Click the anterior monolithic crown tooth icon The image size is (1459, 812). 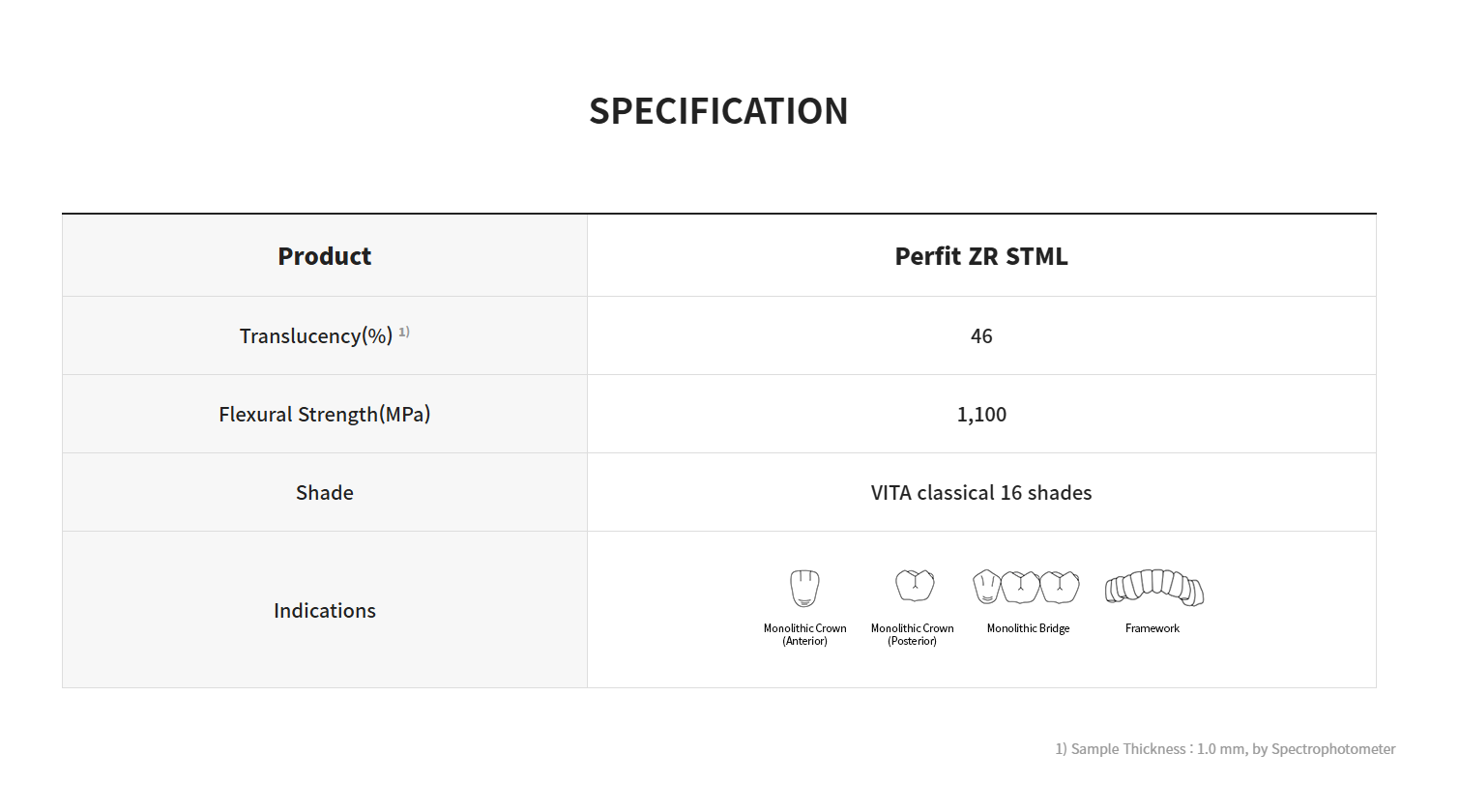tap(804, 588)
